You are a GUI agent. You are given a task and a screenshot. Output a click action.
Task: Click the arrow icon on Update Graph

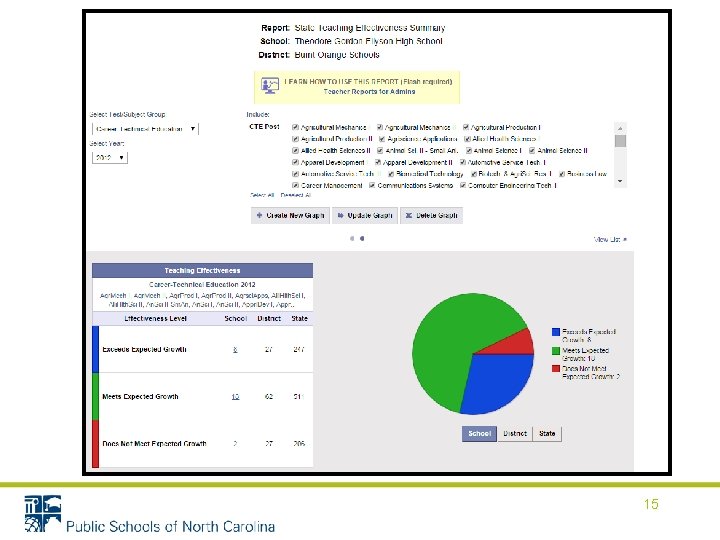pyautogui.click(x=341, y=215)
